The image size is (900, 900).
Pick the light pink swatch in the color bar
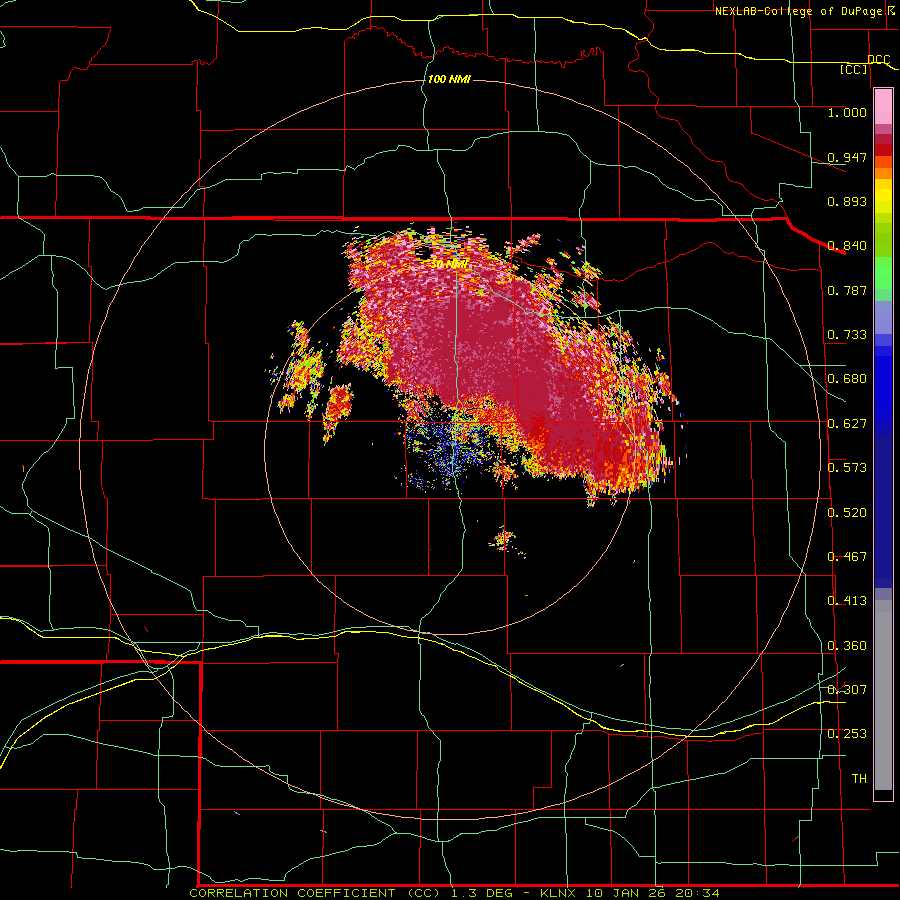point(883,107)
